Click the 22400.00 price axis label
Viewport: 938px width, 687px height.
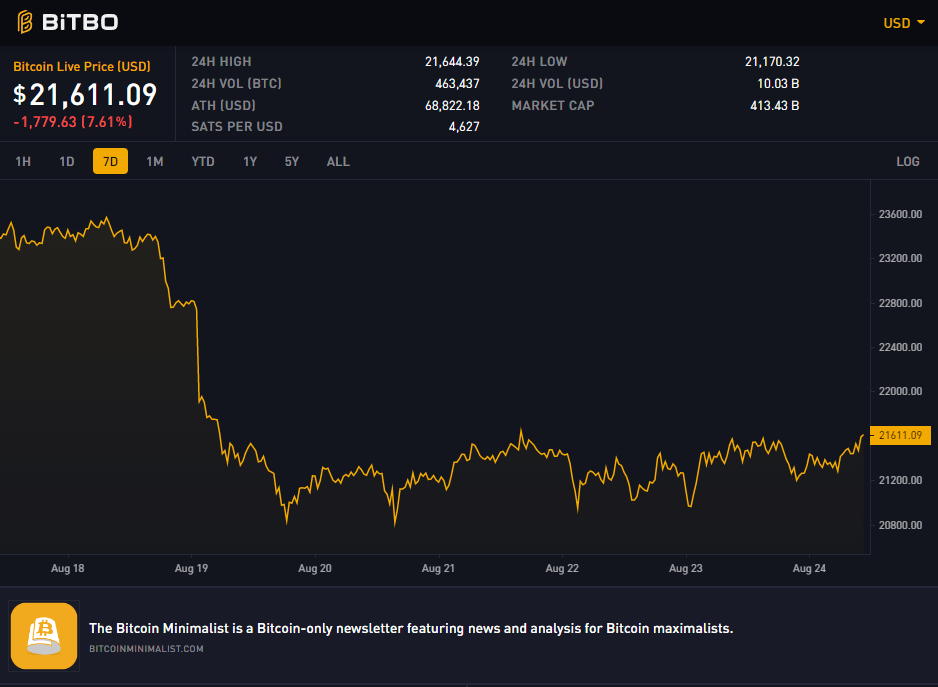click(900, 347)
